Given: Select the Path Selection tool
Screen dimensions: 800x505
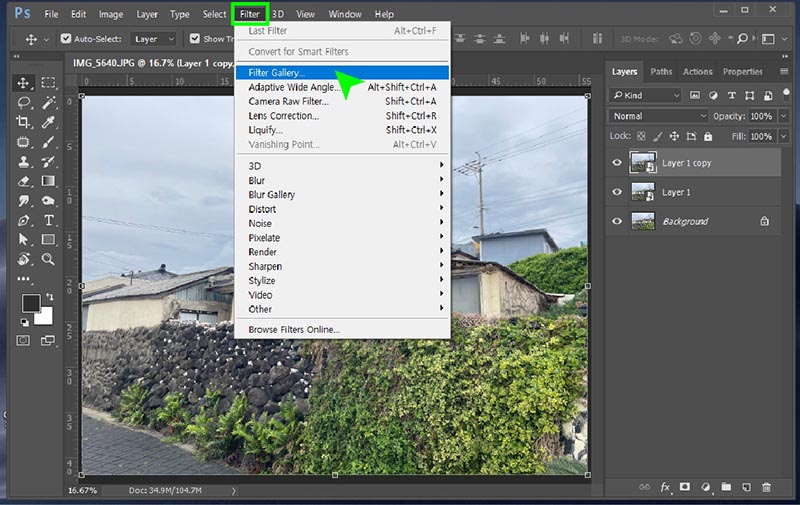Looking at the screenshot, I should [23, 240].
